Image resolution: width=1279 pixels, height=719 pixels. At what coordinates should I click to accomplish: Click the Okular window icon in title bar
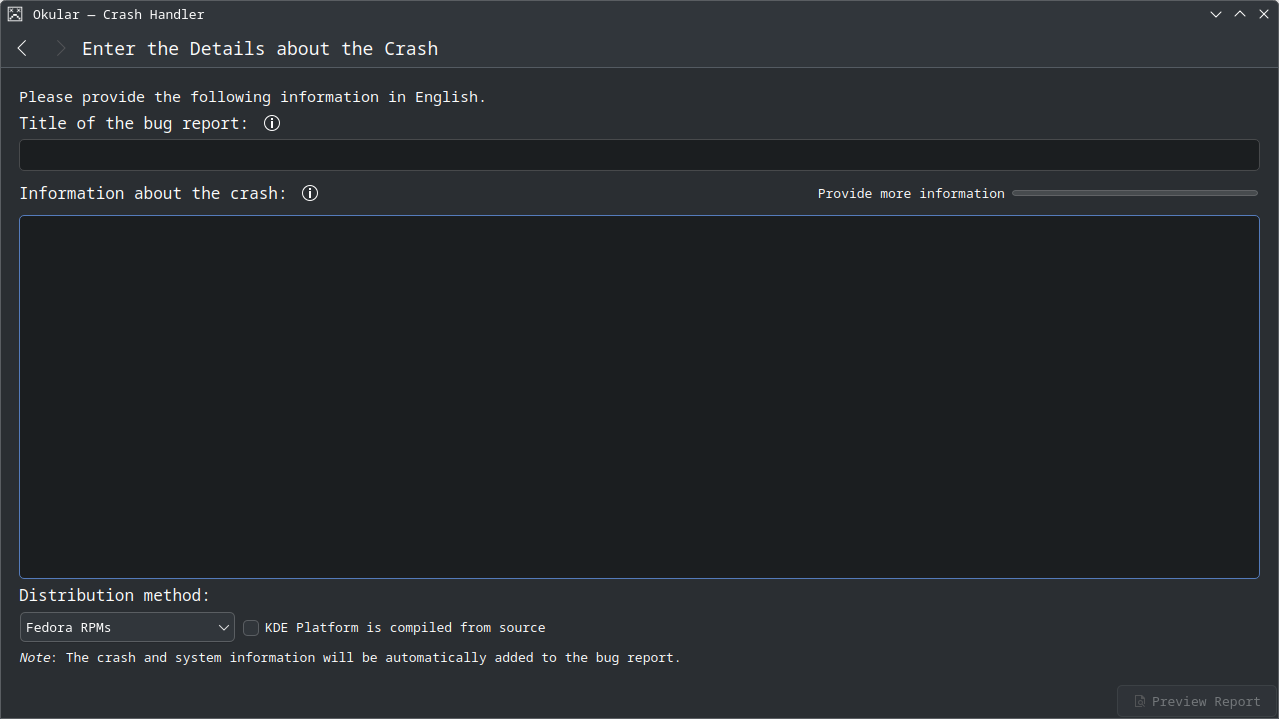[15, 14]
